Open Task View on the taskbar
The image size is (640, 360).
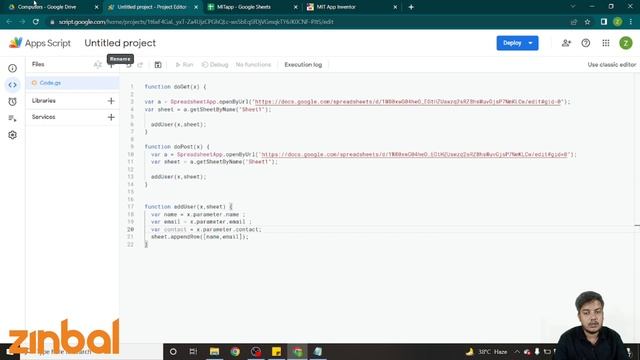(193, 351)
